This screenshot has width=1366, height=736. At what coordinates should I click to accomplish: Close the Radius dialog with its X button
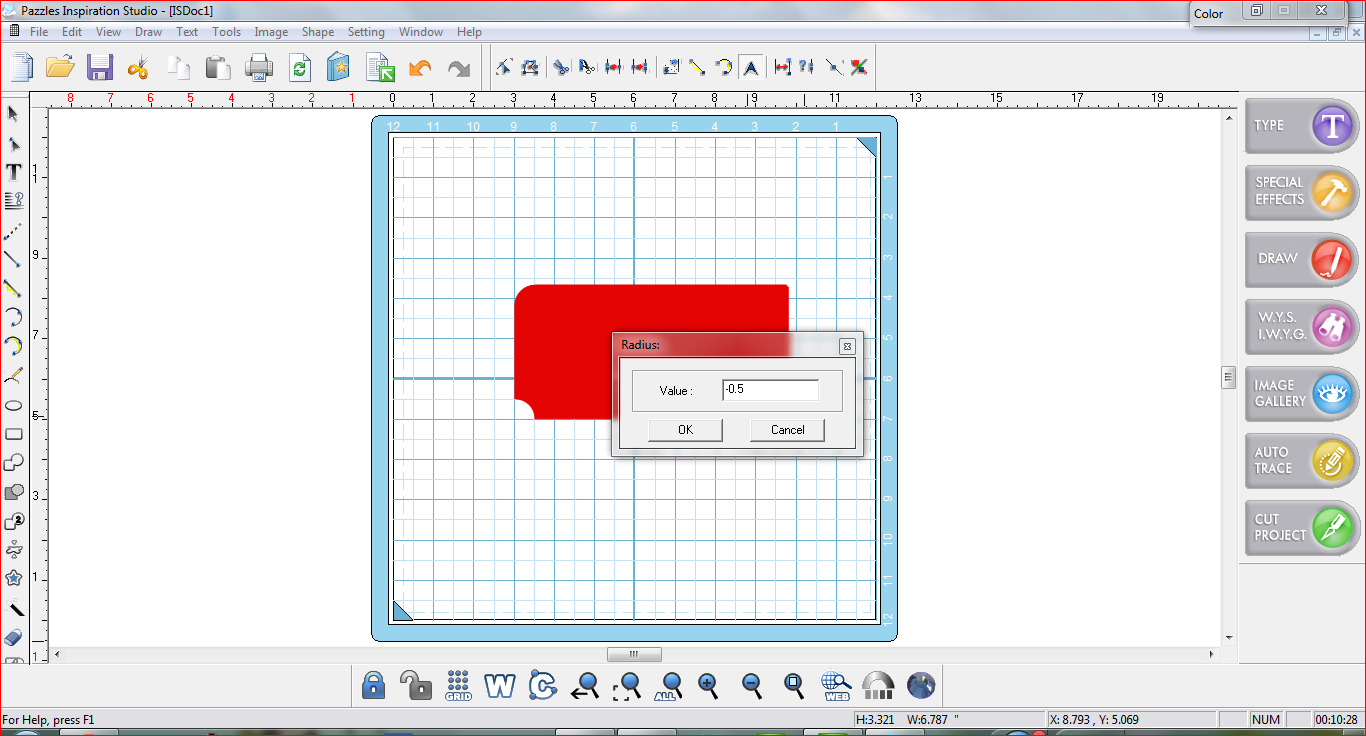click(x=847, y=346)
